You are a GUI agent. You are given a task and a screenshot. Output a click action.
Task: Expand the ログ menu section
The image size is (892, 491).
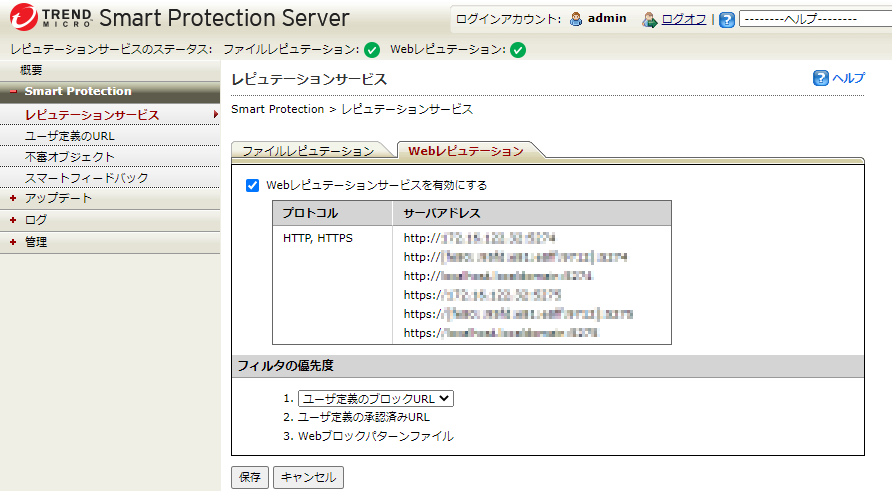click(x=13, y=220)
